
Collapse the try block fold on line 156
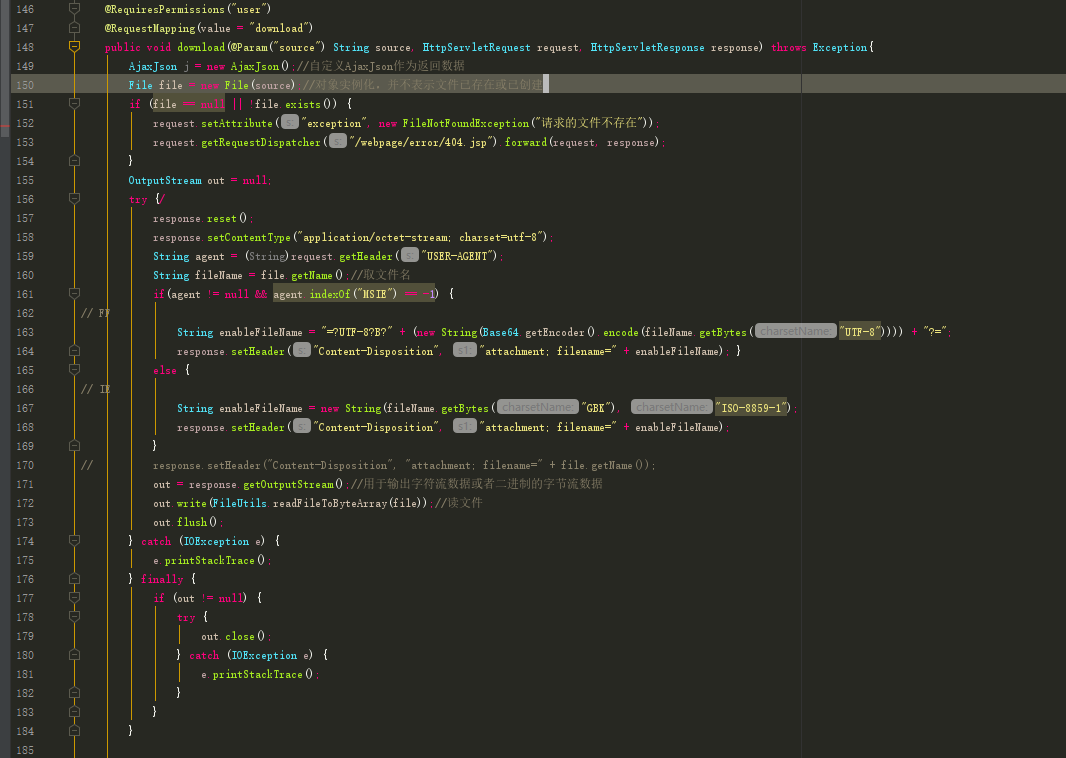click(x=75, y=199)
